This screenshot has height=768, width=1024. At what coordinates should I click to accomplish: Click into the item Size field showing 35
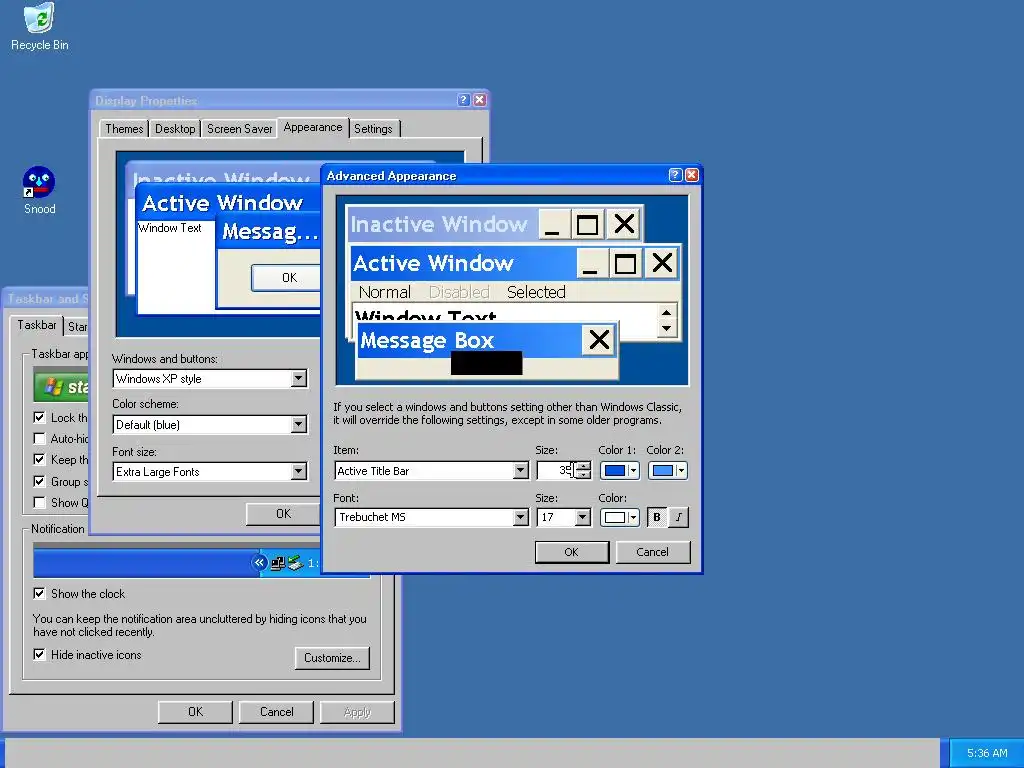coord(556,470)
